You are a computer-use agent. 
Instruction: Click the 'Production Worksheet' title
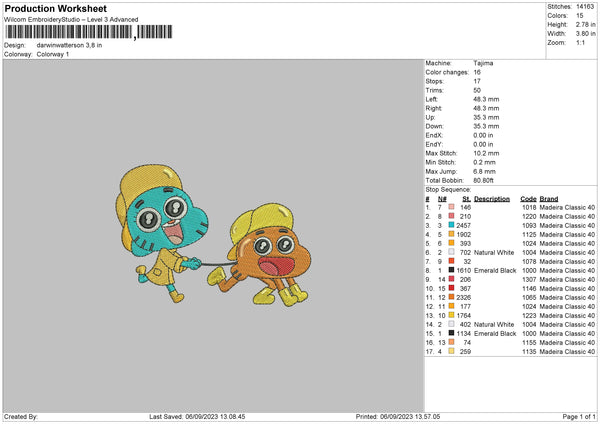(56, 8)
